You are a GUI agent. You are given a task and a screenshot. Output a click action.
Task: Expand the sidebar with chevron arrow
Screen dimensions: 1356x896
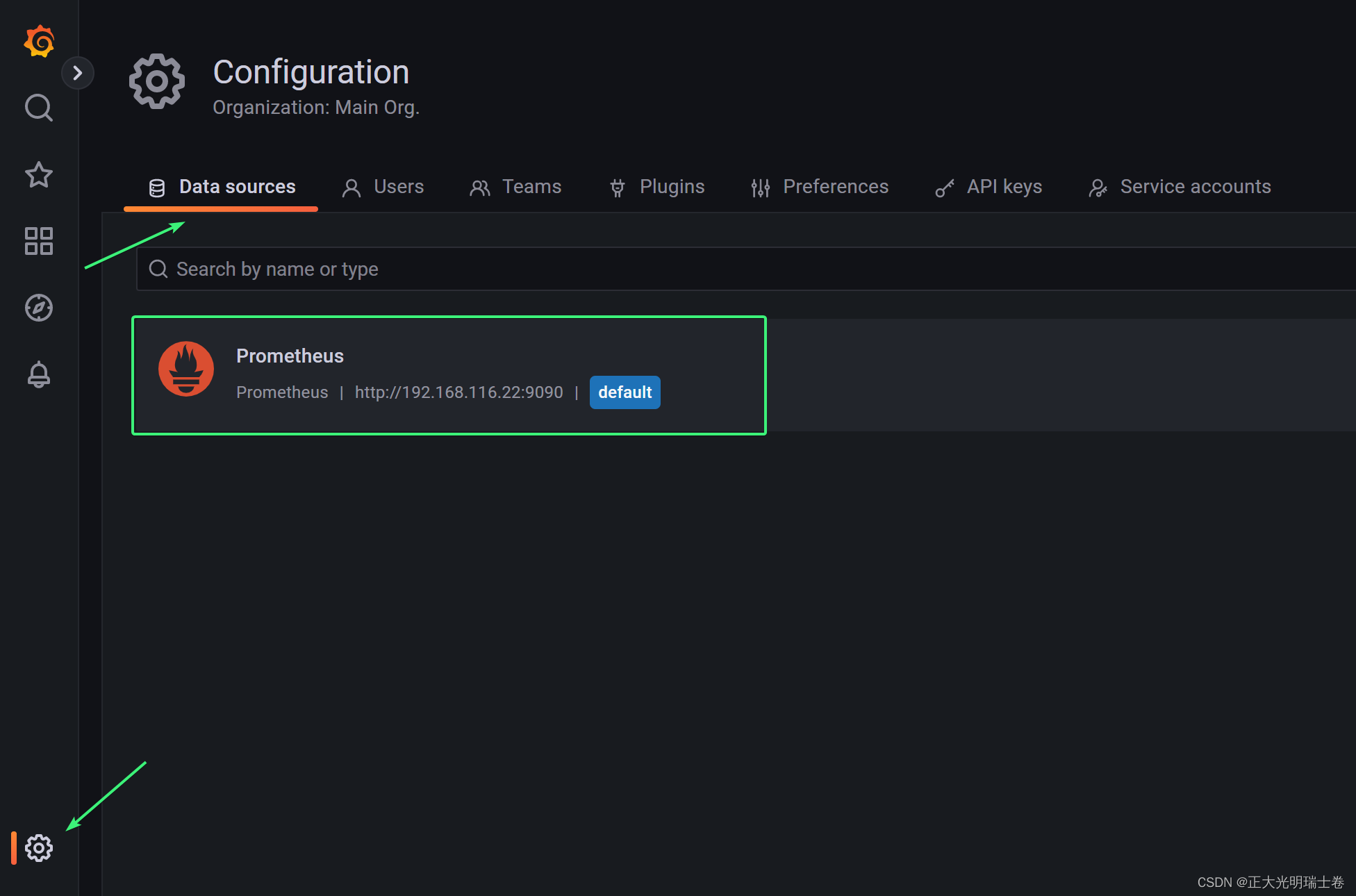(x=78, y=73)
